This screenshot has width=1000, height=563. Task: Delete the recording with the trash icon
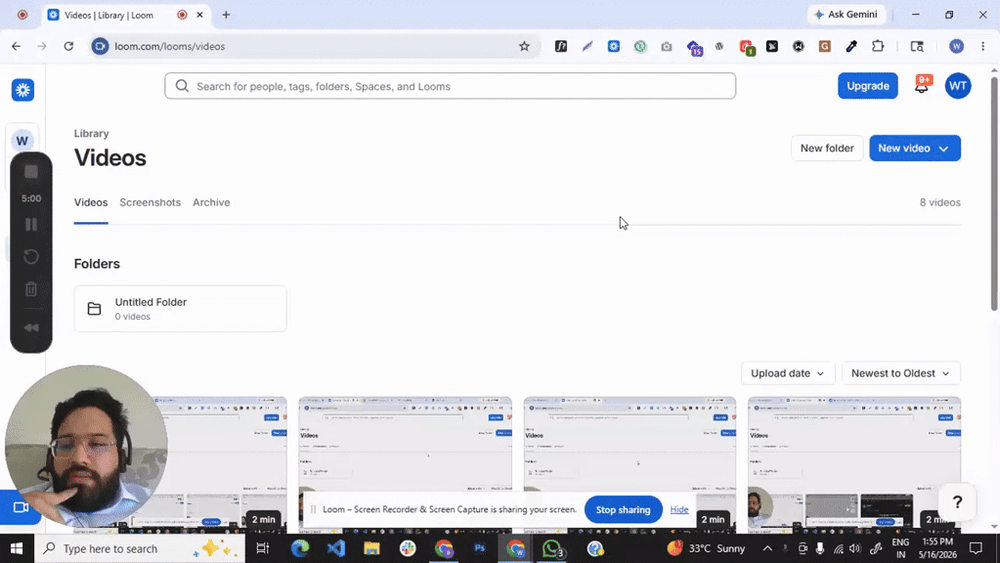point(31,289)
